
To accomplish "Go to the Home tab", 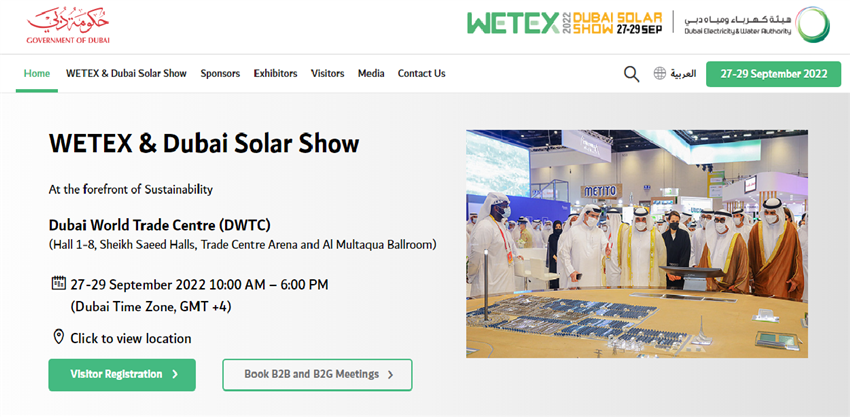I will [x=37, y=73].
